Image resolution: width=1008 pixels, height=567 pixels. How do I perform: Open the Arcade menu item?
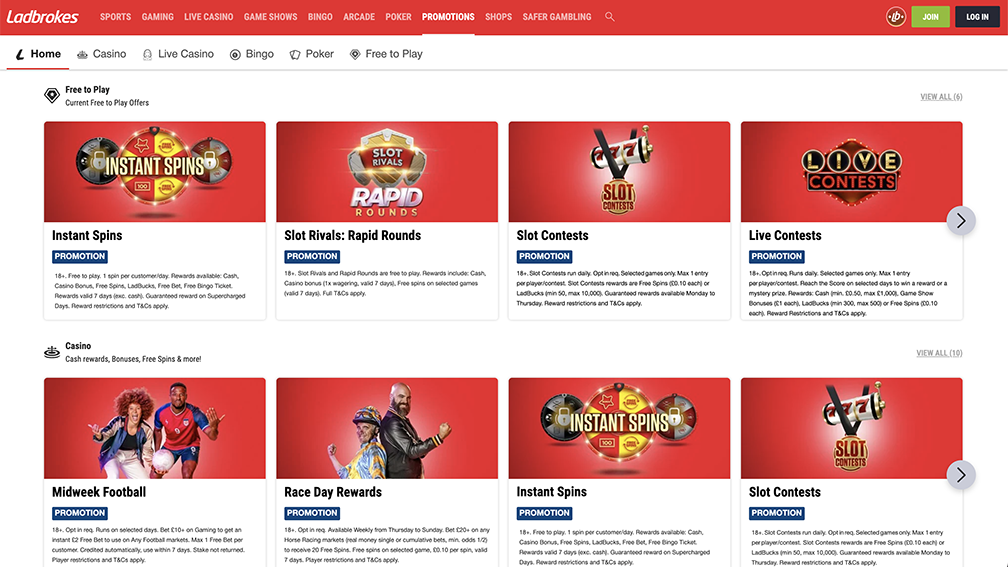(359, 17)
